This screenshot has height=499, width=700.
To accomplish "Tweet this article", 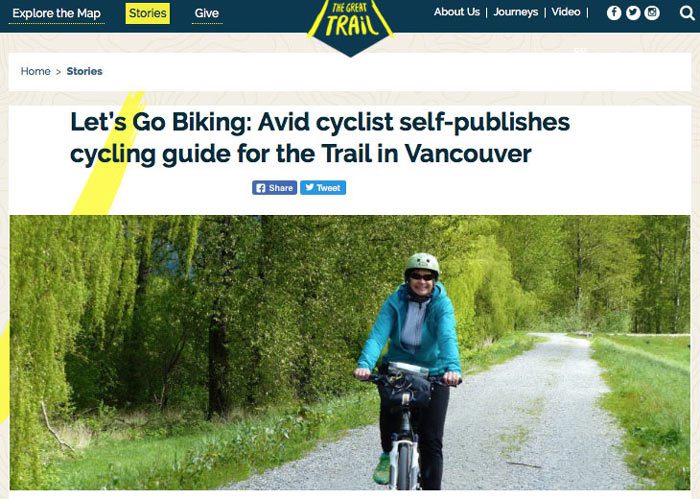I will coord(323,187).
